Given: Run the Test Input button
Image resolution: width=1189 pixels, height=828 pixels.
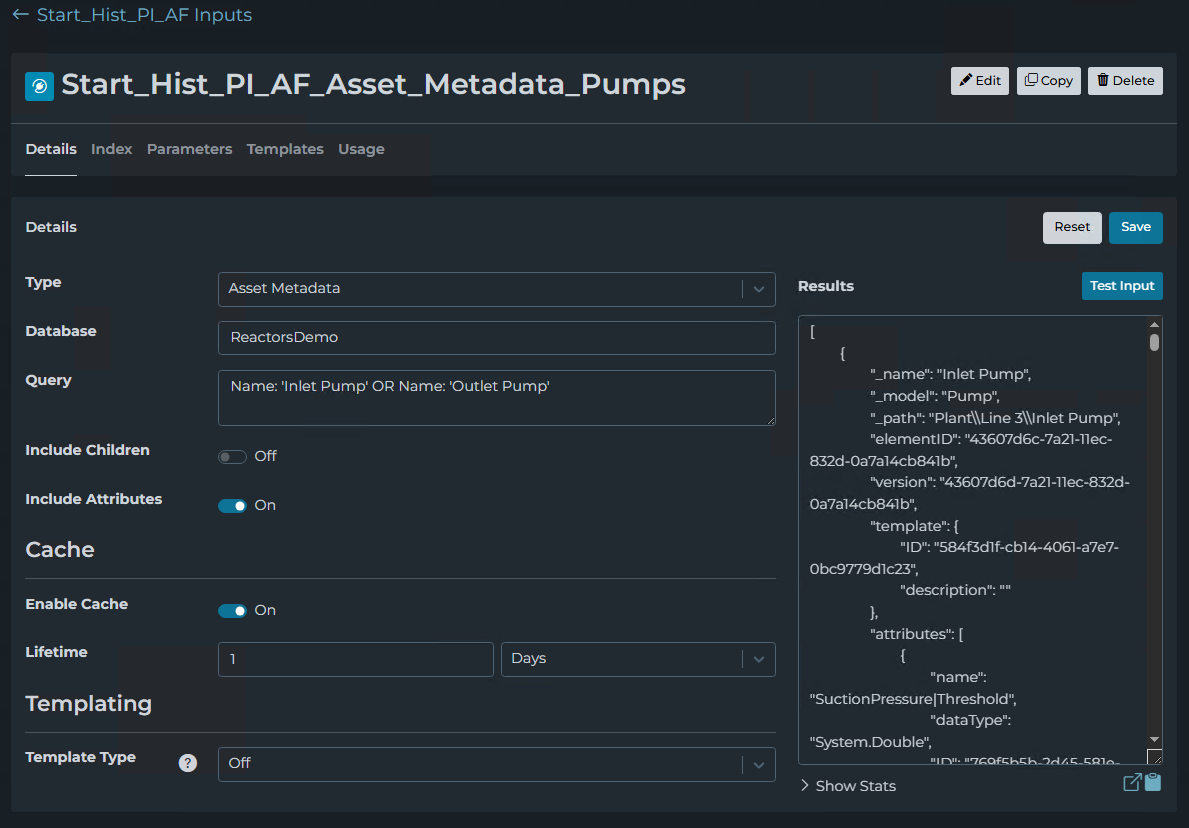Looking at the screenshot, I should click(x=1121, y=286).
